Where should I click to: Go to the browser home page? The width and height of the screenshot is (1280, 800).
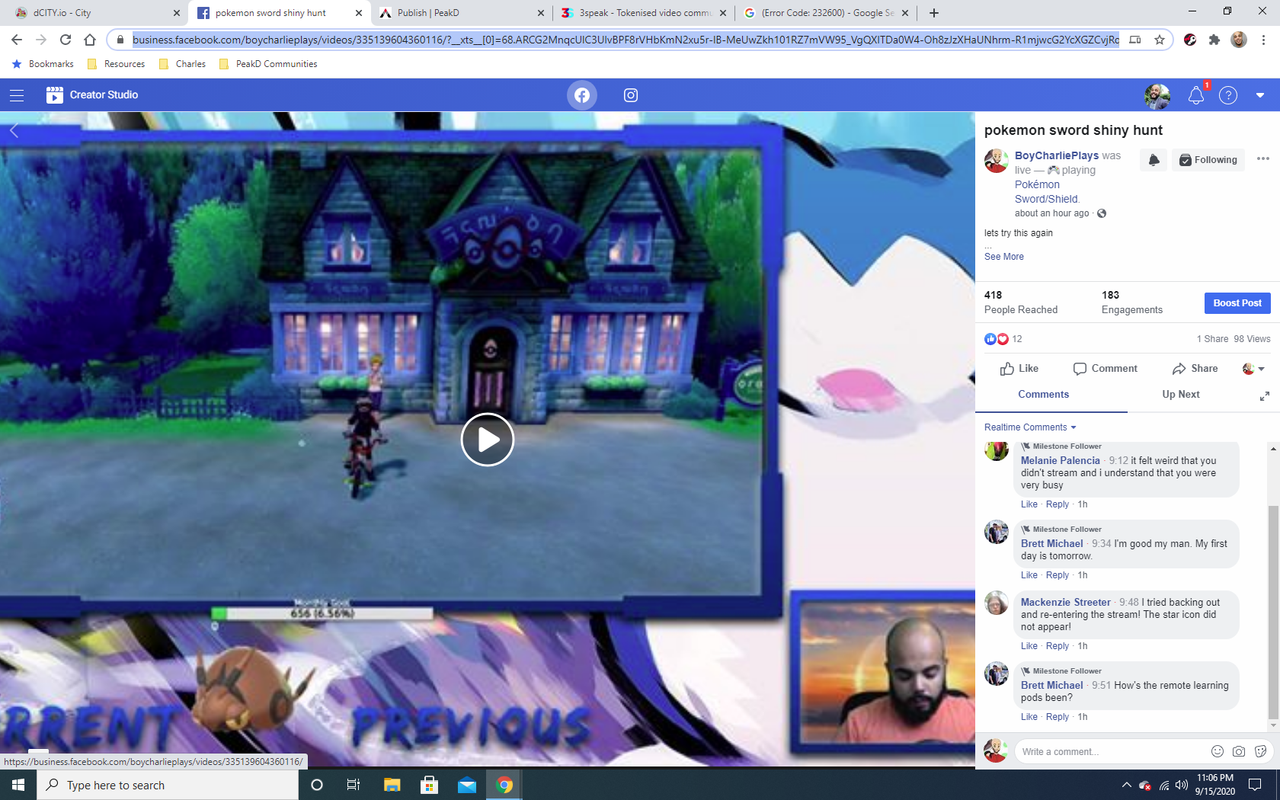tap(90, 40)
